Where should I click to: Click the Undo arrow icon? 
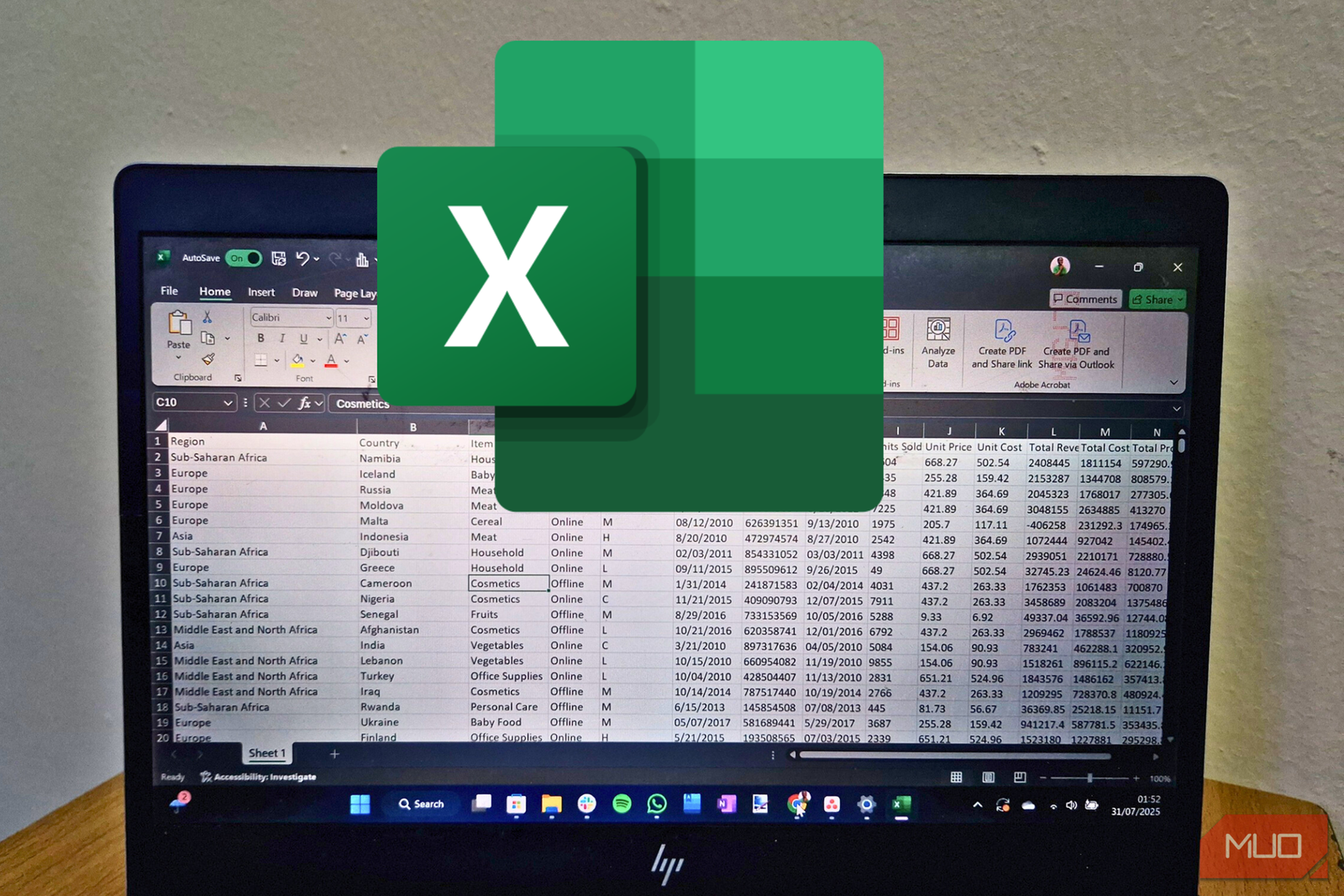[302, 259]
